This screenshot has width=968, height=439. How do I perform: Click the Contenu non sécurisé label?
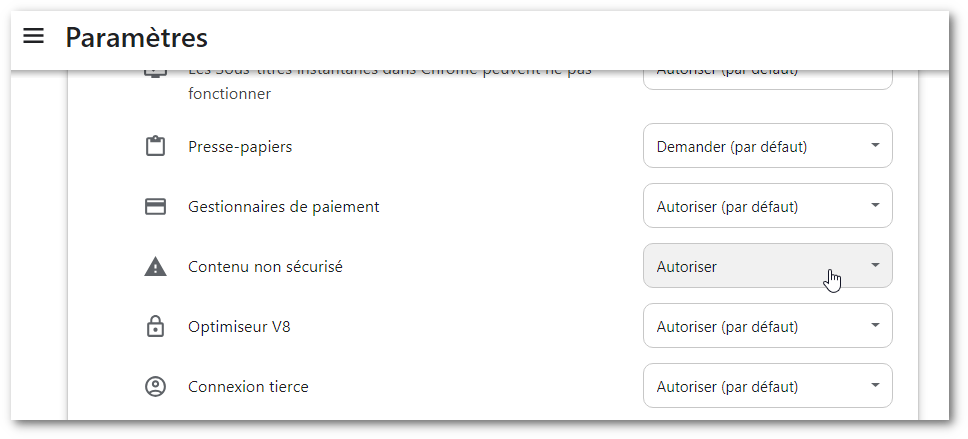265,267
